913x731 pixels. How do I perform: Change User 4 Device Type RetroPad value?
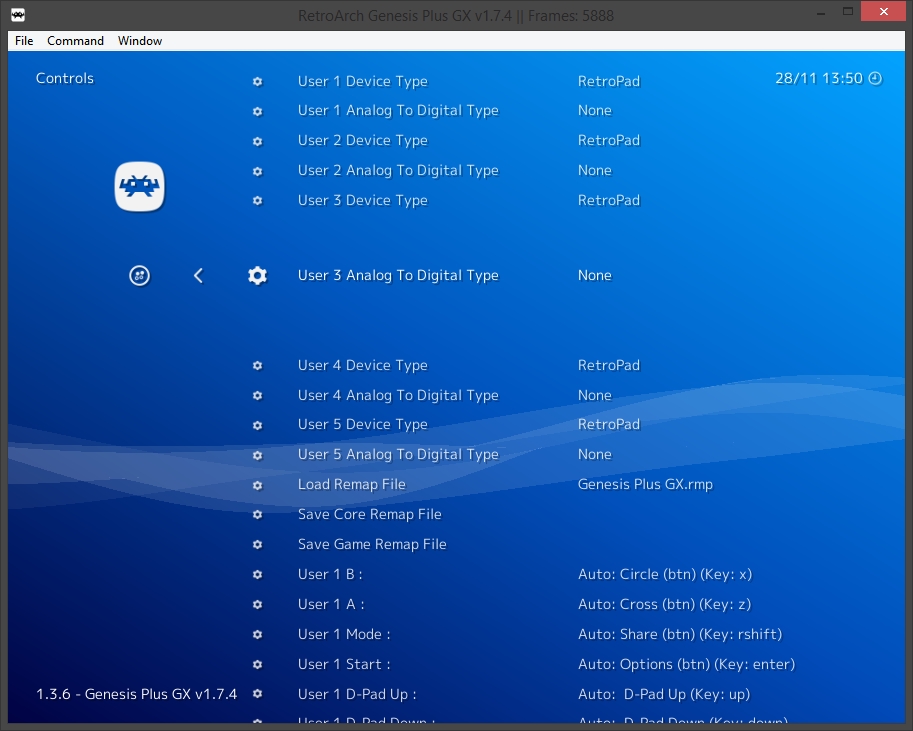608,365
